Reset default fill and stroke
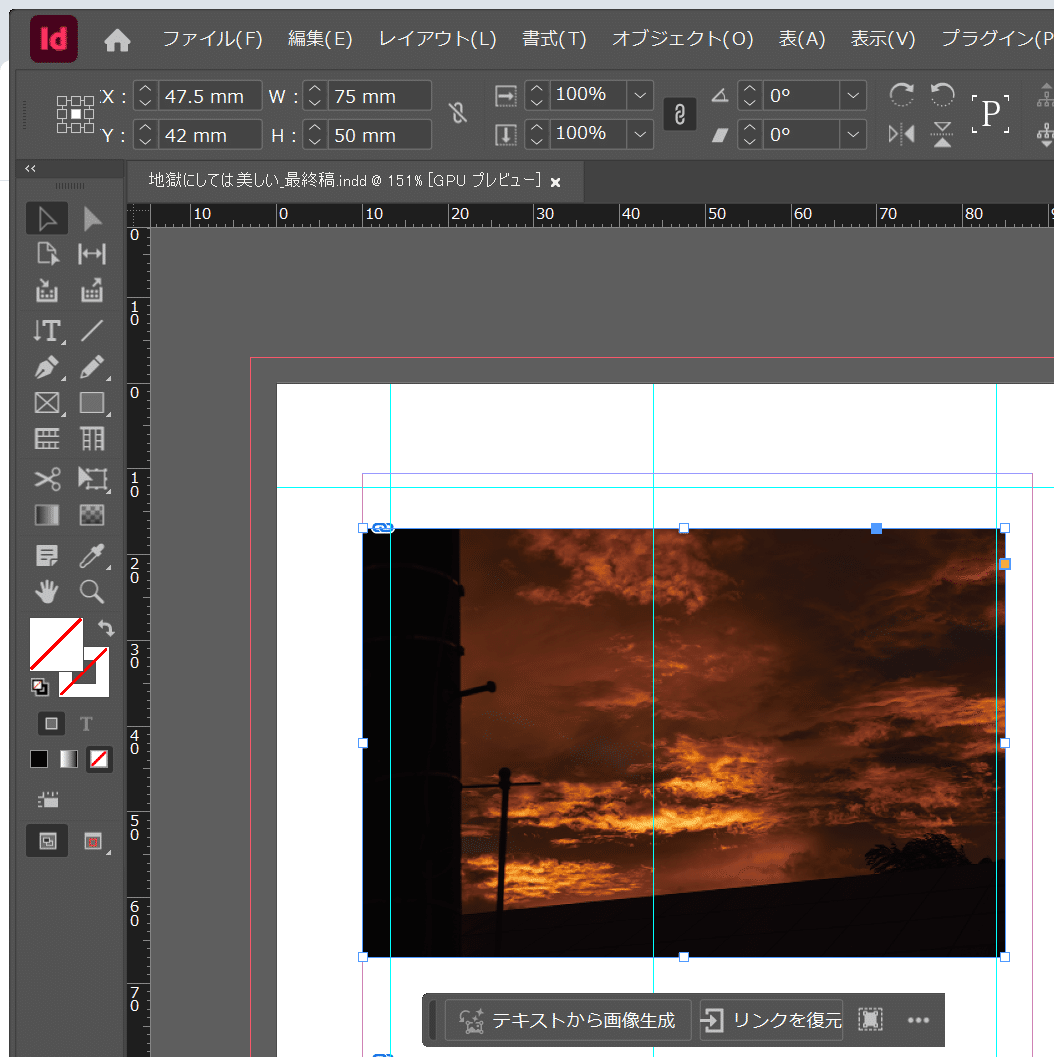The width and height of the screenshot is (1054, 1057). pos(40,687)
